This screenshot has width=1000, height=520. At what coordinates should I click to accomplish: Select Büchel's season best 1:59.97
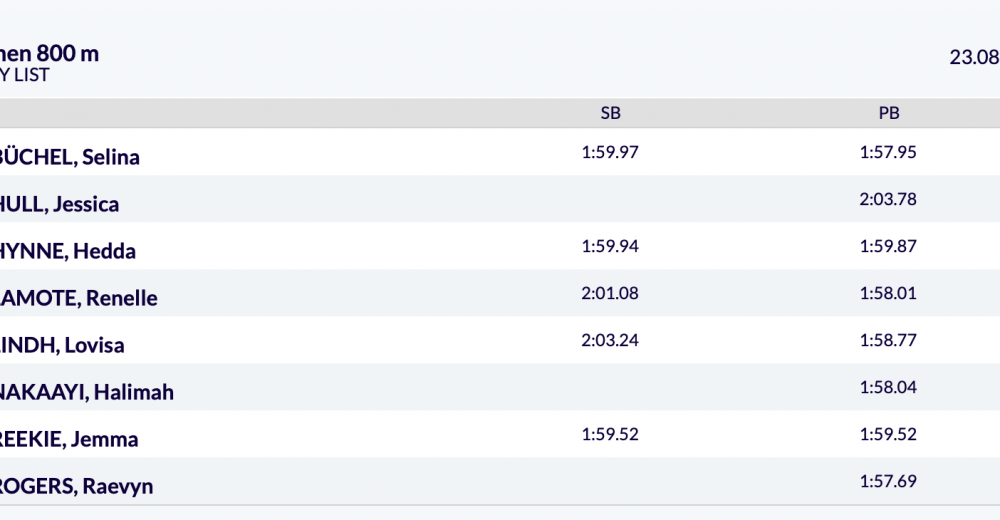(610, 152)
